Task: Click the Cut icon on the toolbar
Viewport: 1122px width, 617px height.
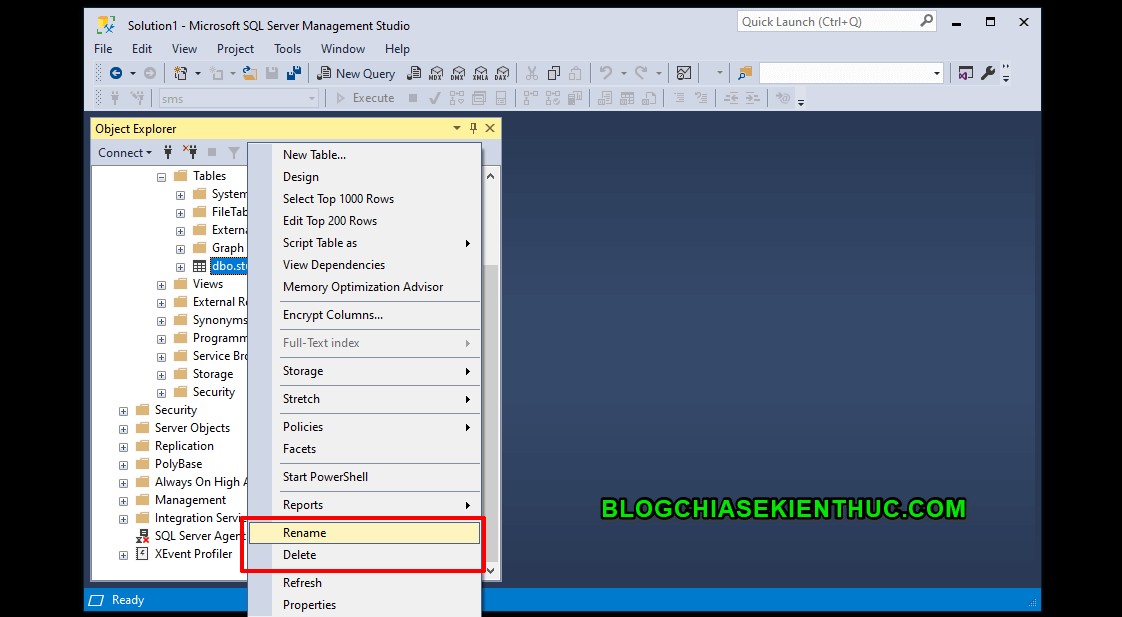Action: [x=531, y=73]
